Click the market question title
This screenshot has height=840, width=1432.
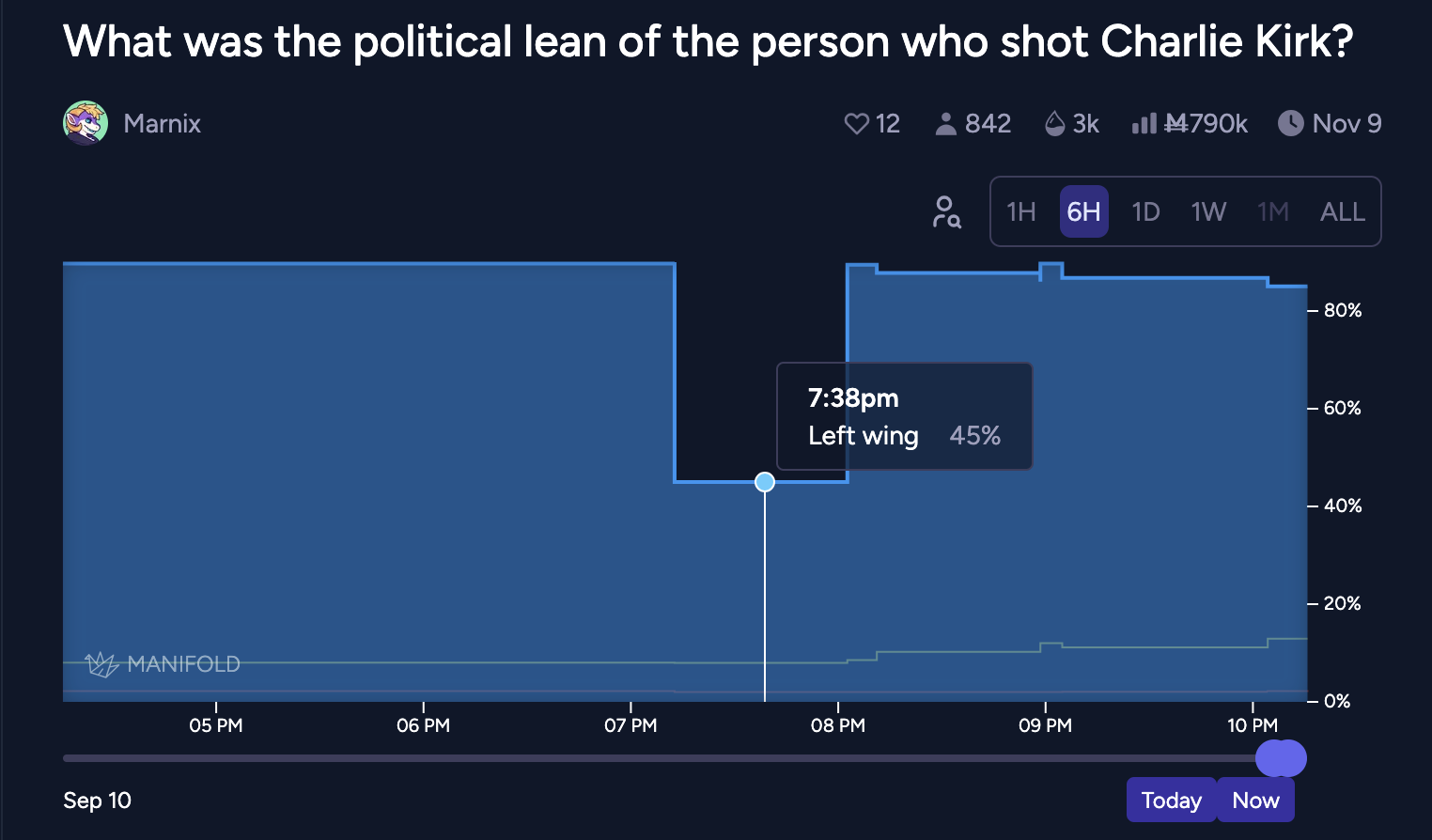[708, 42]
